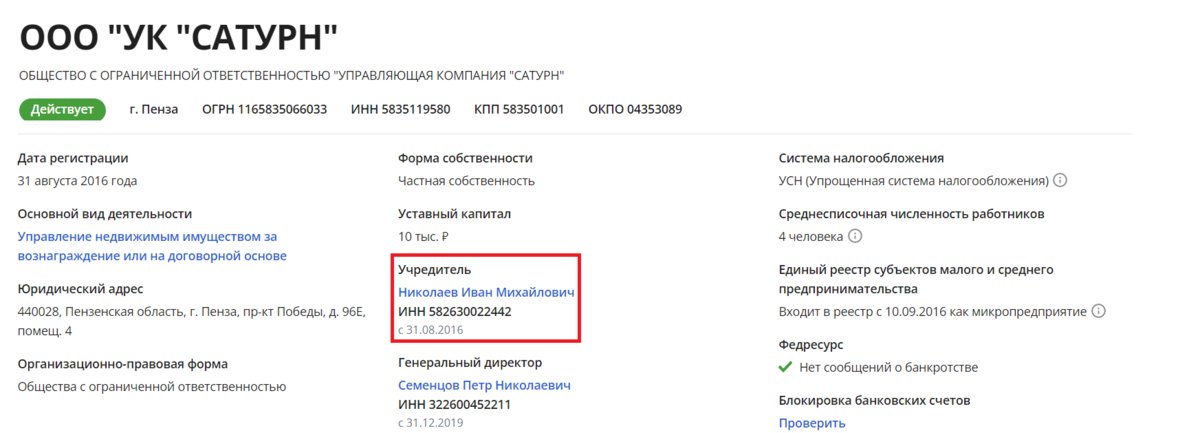Click the Среднесписочная численность работников label
The height and width of the screenshot is (433, 1200).
pos(911,214)
